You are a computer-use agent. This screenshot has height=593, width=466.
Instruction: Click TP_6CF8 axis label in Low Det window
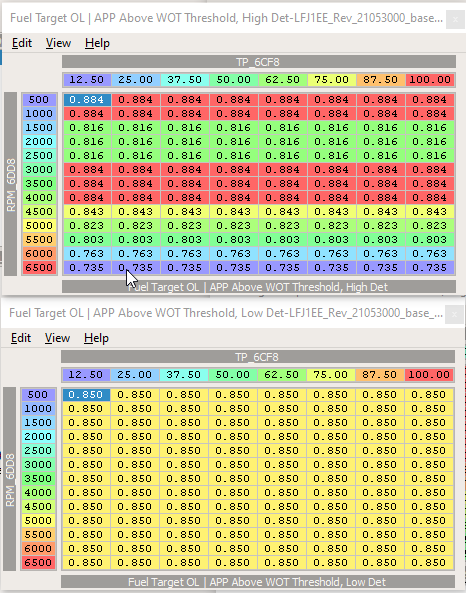(x=258, y=357)
